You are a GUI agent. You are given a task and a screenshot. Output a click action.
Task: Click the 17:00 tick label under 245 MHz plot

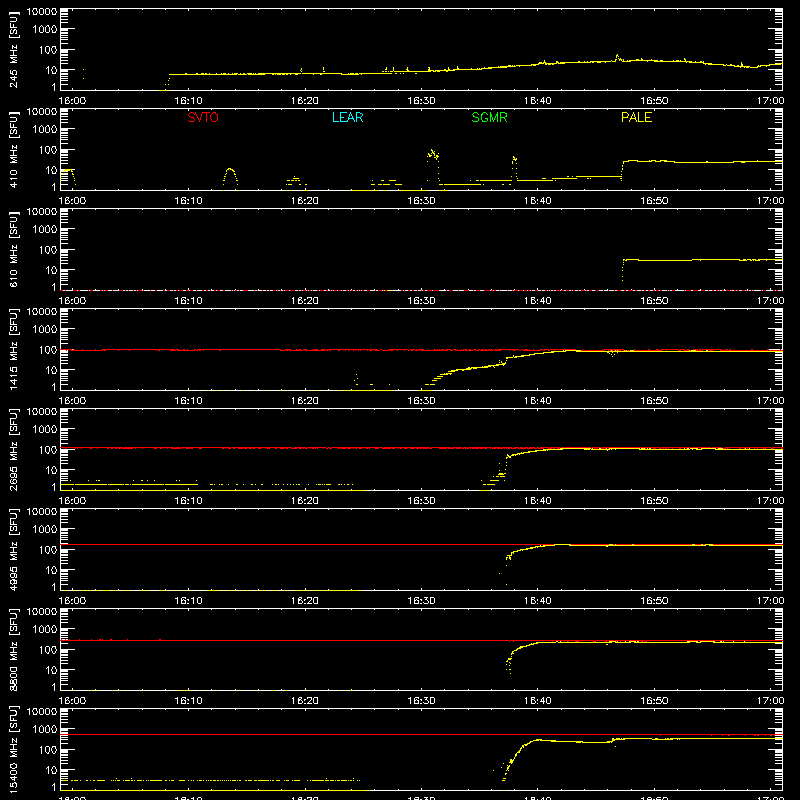point(770,101)
